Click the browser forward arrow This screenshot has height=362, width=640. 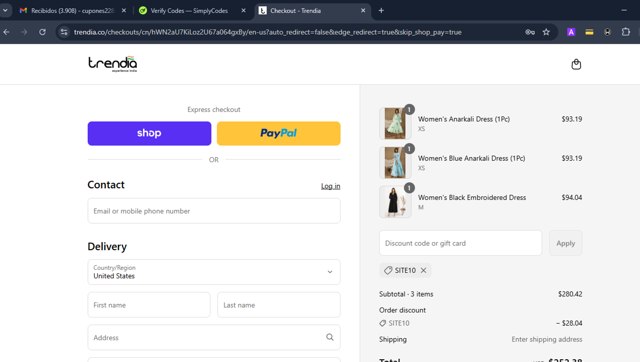[24, 32]
